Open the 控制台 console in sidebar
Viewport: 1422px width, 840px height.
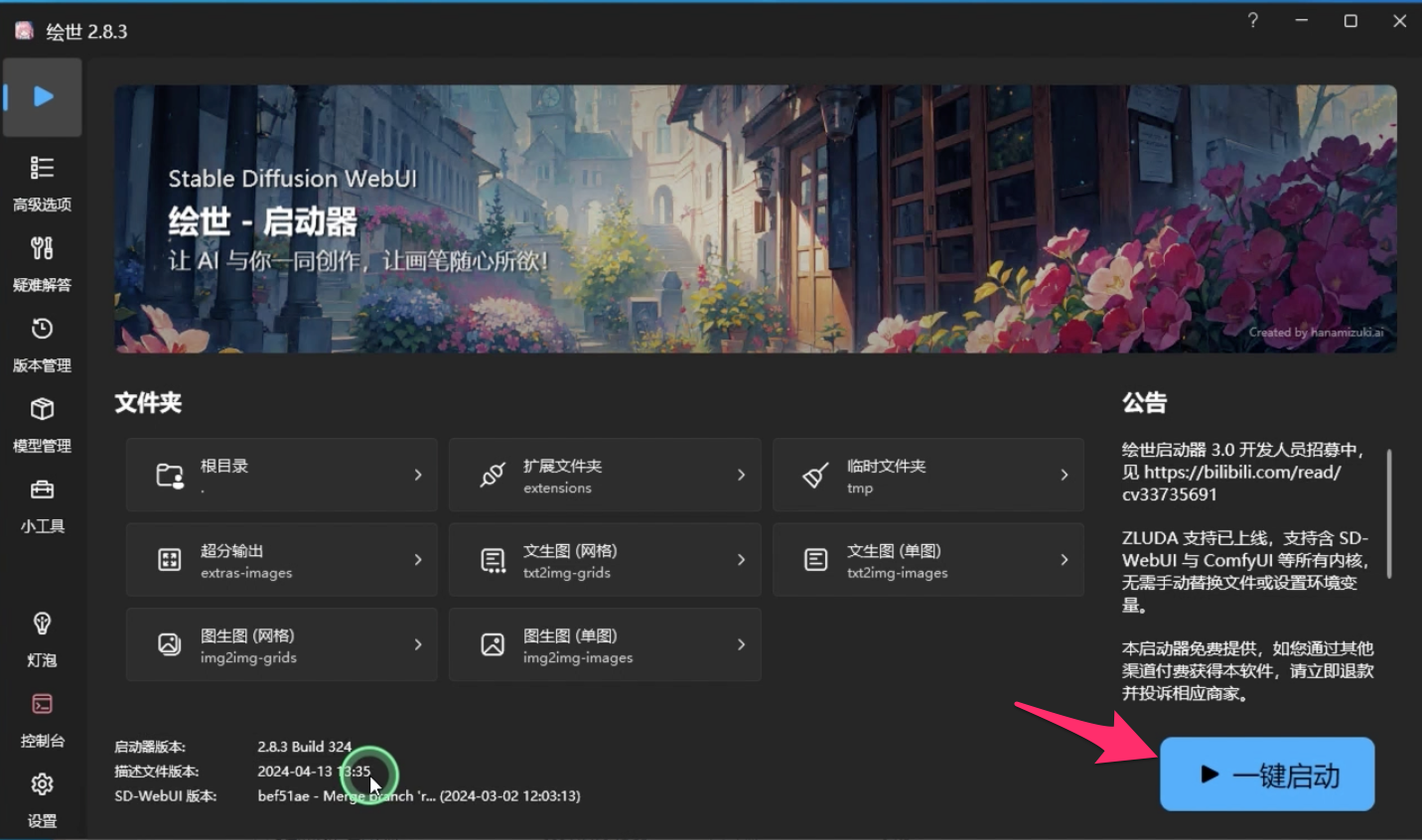click(x=42, y=720)
